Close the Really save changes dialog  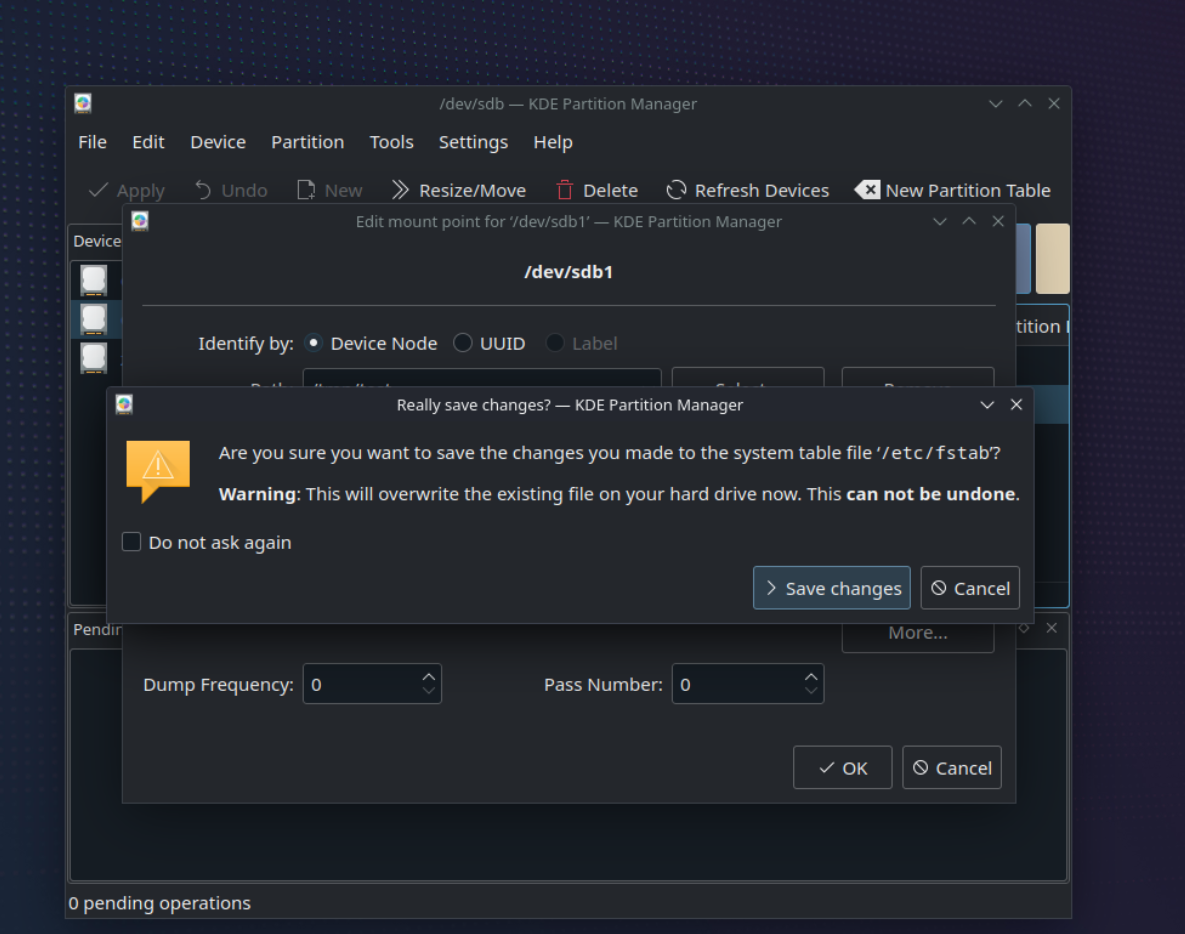coord(1016,405)
